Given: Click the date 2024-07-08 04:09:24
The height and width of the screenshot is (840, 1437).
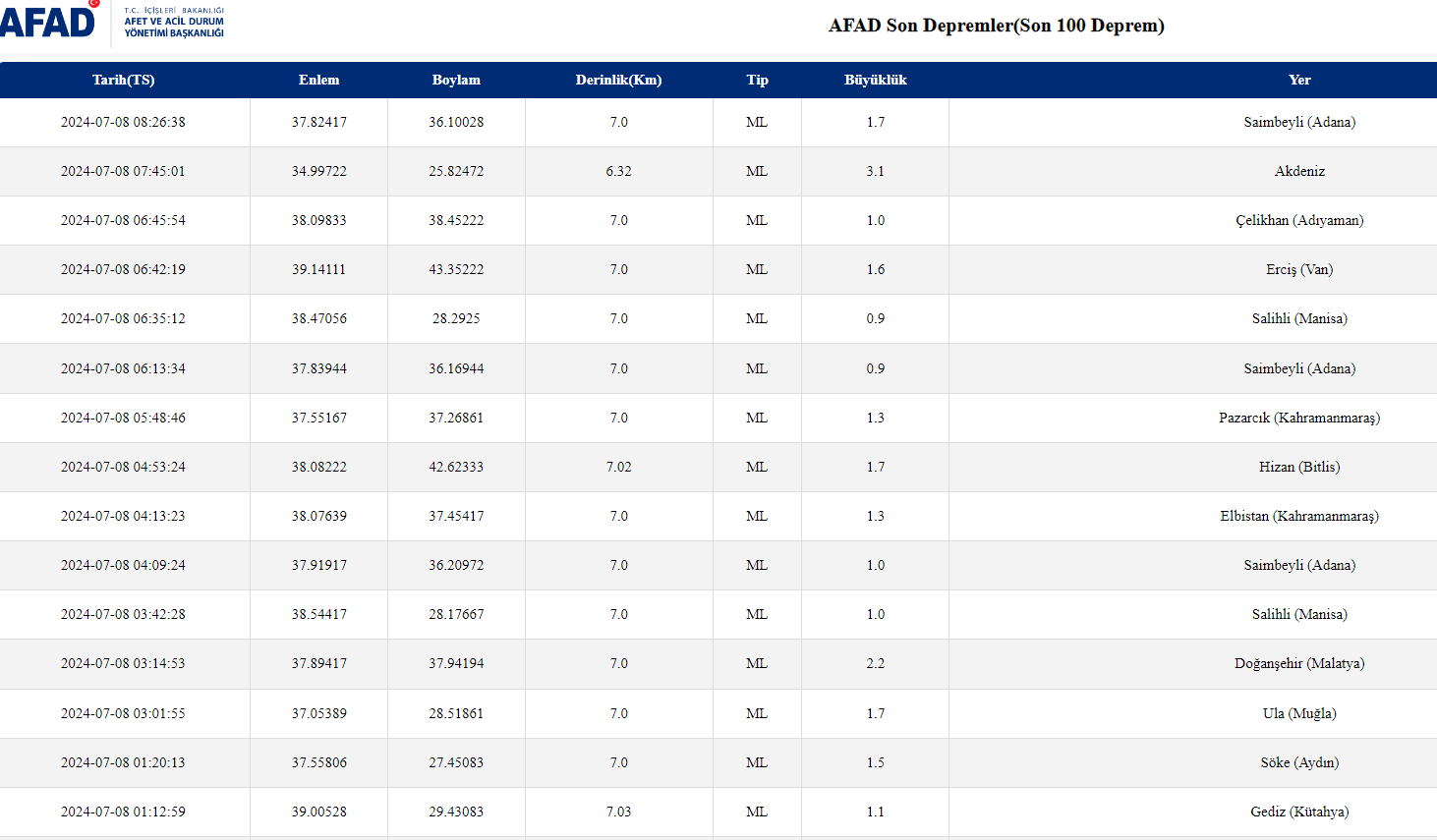Looking at the screenshot, I should coord(124,565).
